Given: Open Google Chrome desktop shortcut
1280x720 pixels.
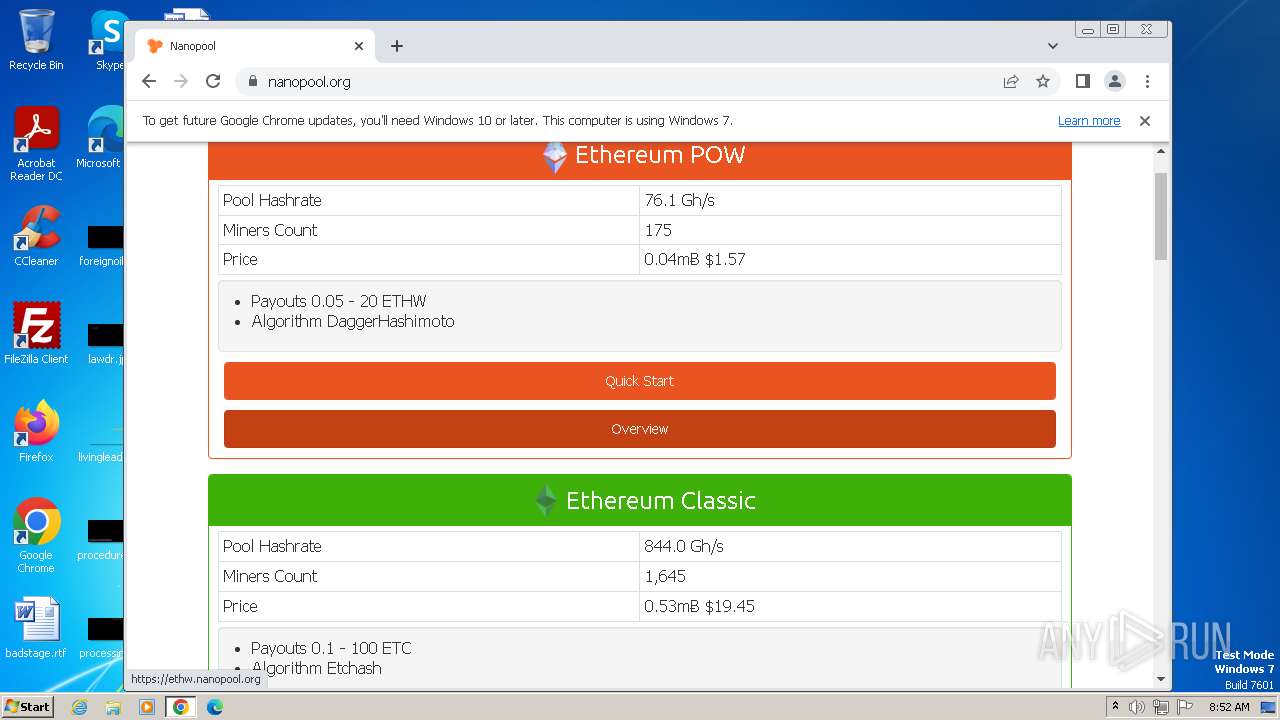Looking at the screenshot, I should (x=36, y=536).
